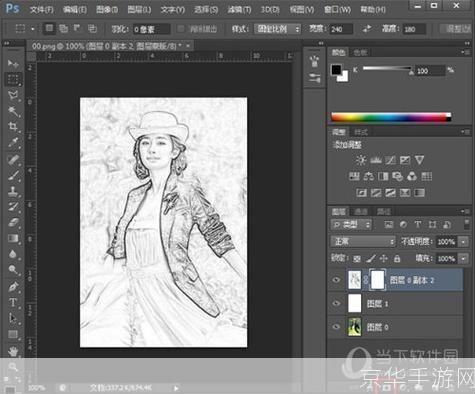Select the Path Selection tool
Screen dimensions: 475x394
click(x=13, y=318)
